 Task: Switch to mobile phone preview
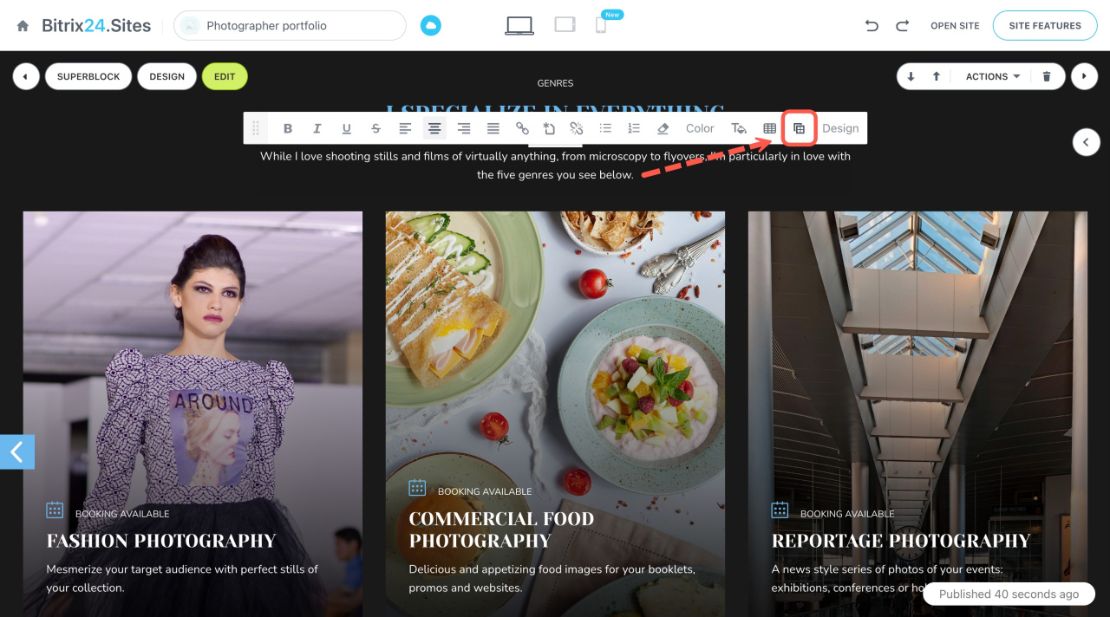[601, 26]
